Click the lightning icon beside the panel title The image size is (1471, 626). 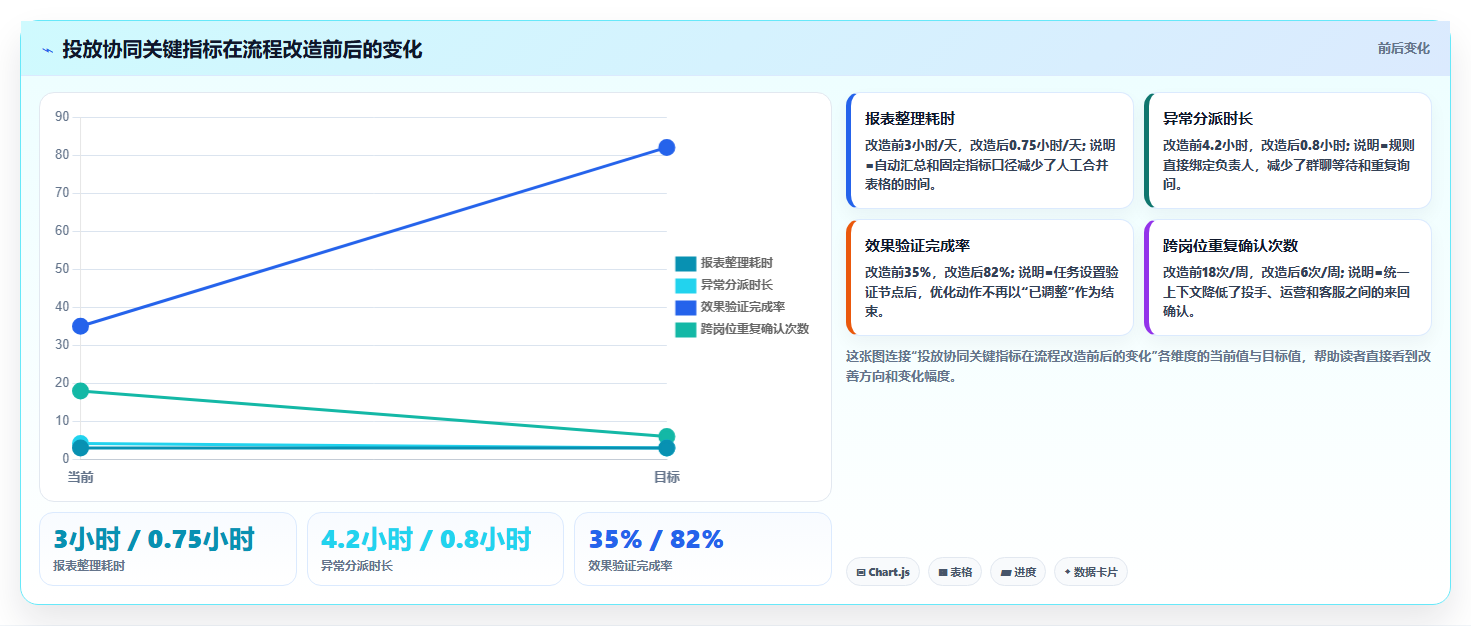(x=47, y=50)
